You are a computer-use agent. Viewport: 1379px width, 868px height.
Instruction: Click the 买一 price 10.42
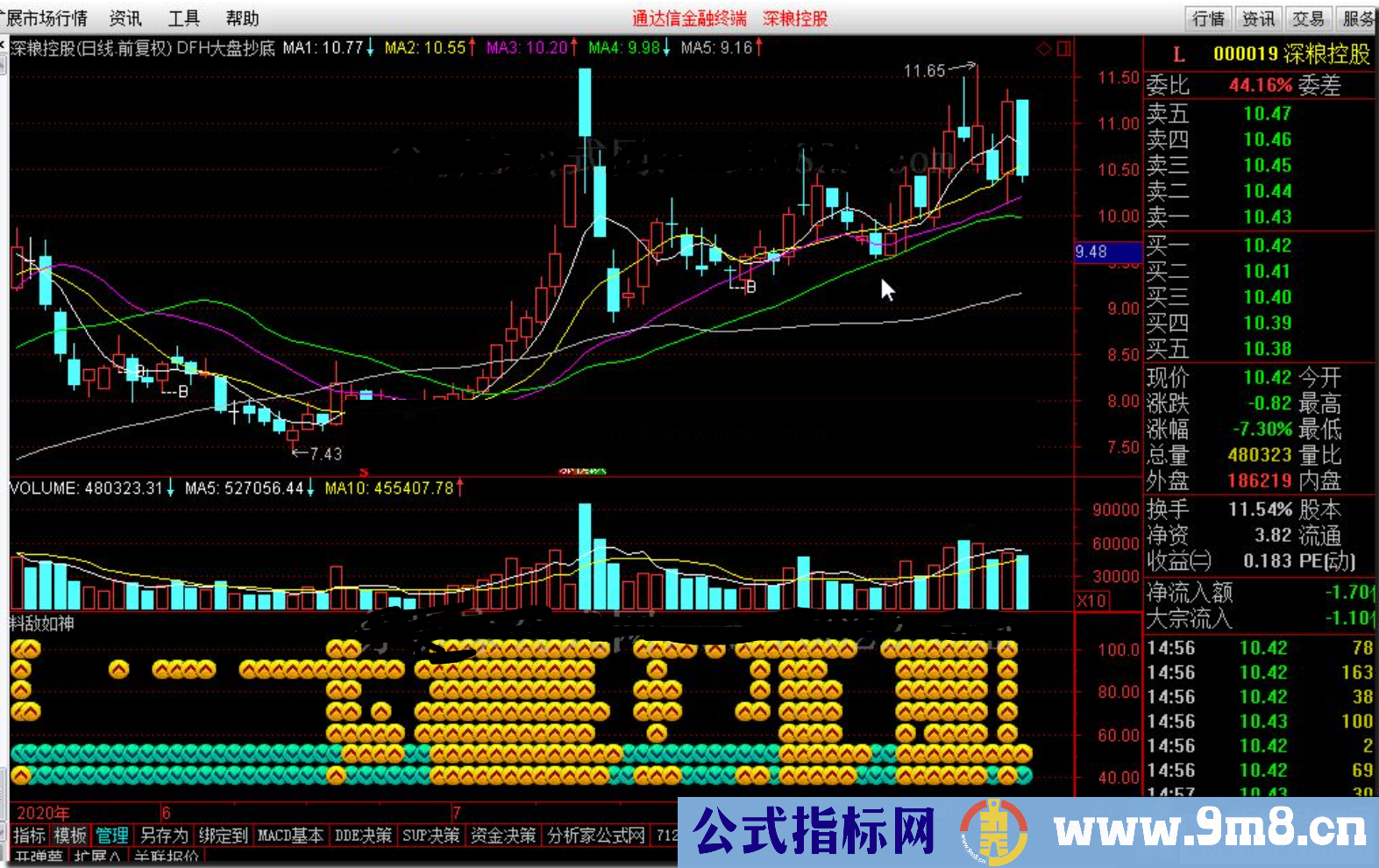click(x=1268, y=245)
